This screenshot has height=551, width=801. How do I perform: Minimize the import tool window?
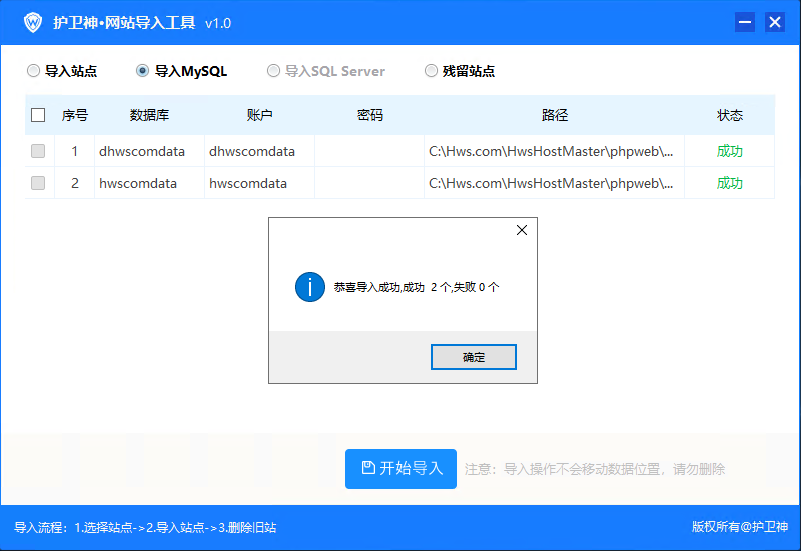pos(745,22)
